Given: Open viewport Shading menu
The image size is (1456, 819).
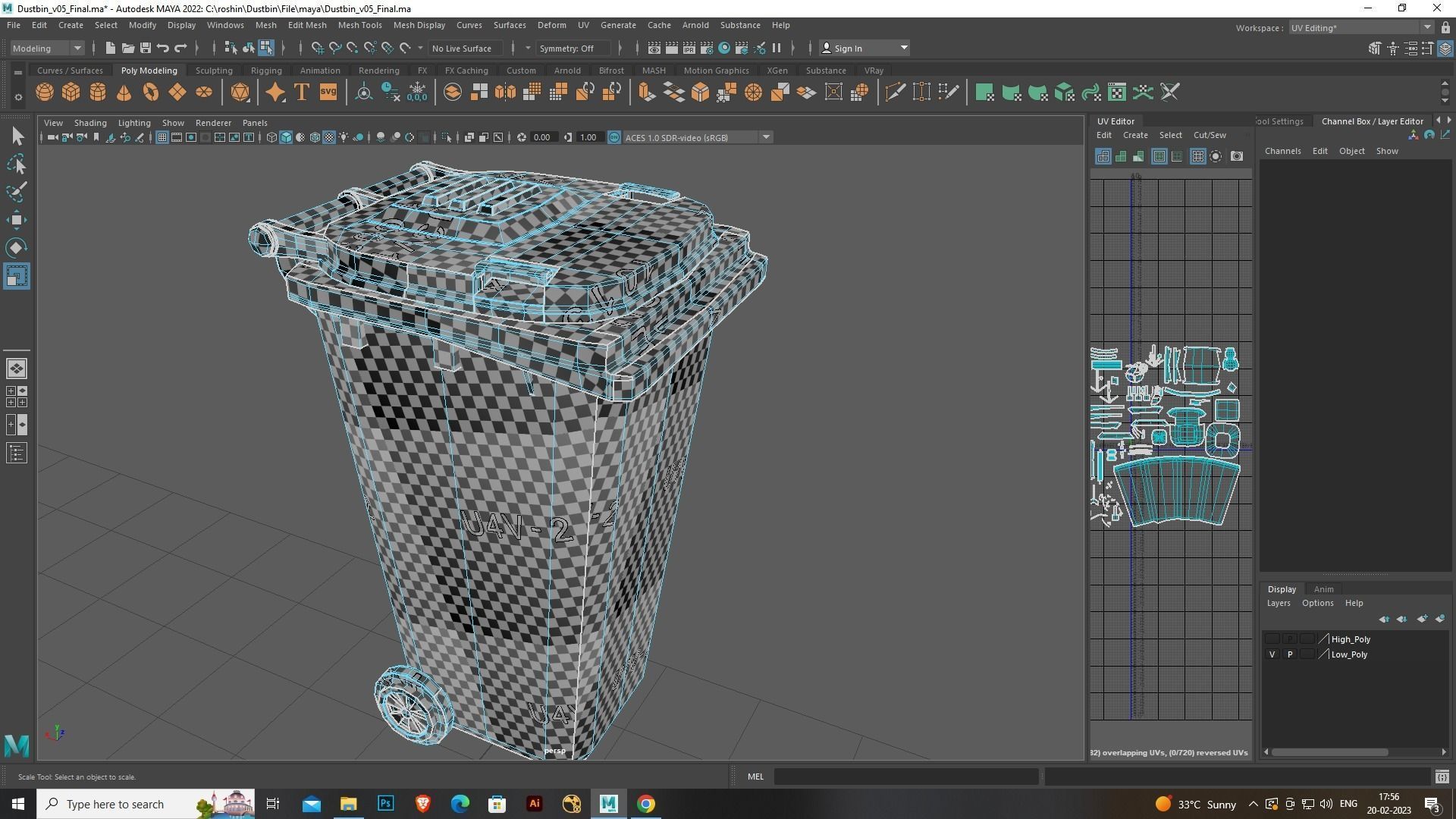Looking at the screenshot, I should click(x=90, y=122).
